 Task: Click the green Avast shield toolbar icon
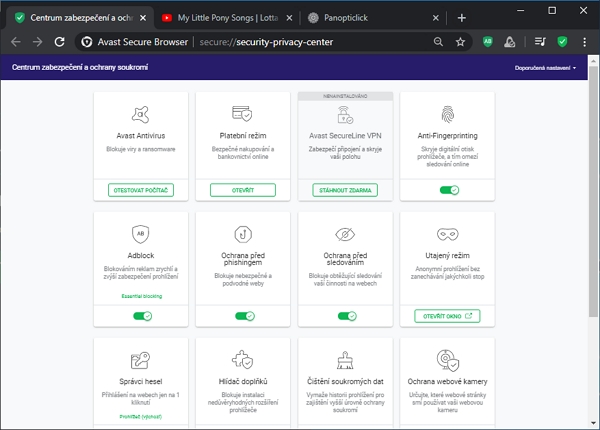click(x=563, y=42)
